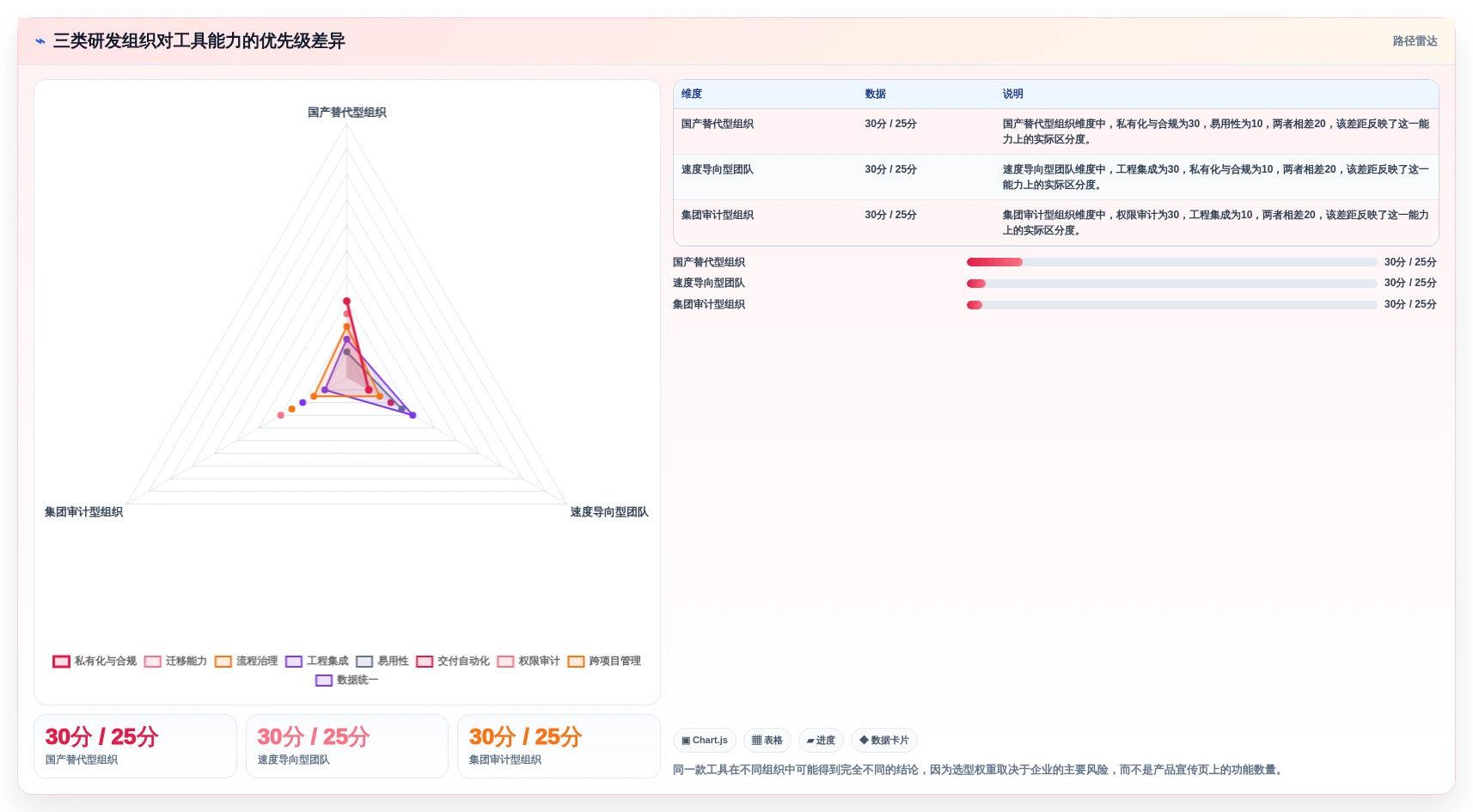Click the 进度 tag chip

click(821, 740)
